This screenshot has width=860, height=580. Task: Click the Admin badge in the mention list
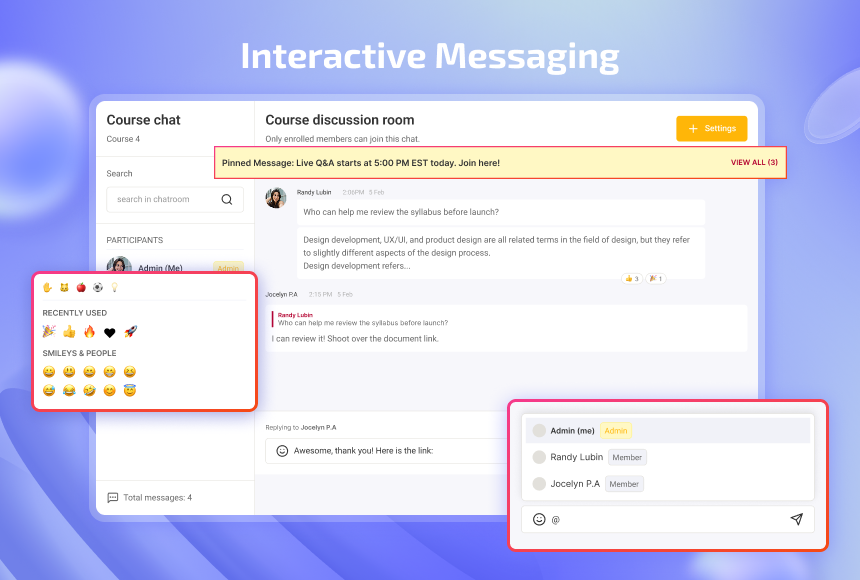click(x=616, y=431)
